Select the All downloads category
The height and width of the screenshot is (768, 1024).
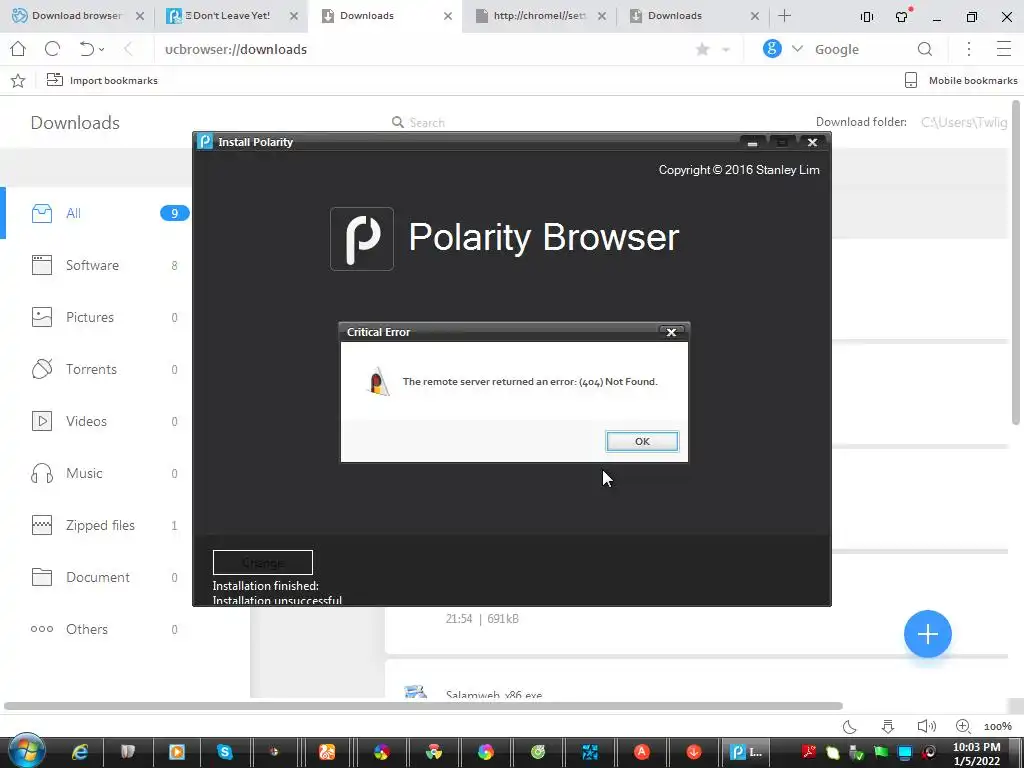(98, 213)
